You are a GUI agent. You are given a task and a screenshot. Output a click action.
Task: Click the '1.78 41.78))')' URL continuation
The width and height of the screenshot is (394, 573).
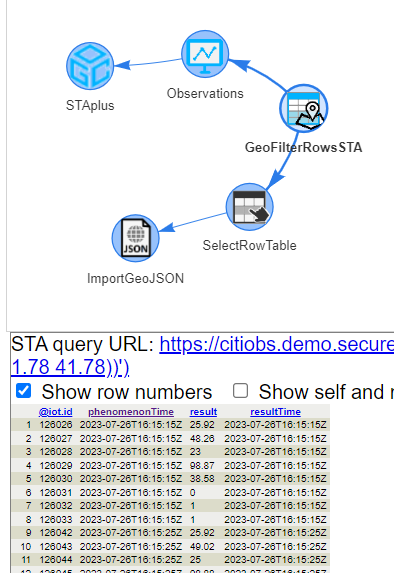point(70,367)
